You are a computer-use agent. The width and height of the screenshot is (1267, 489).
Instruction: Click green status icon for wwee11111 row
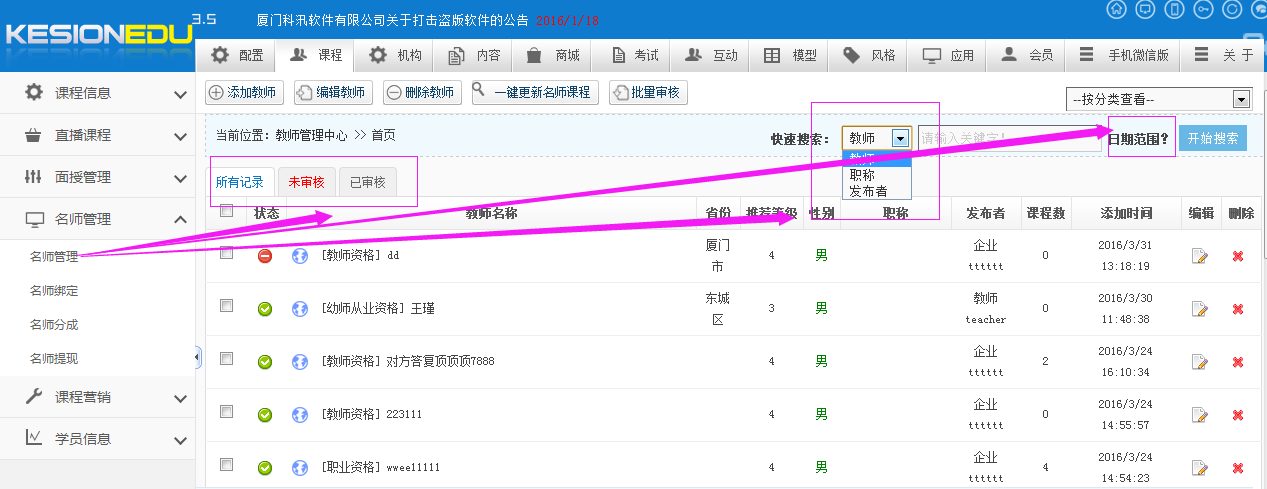(265, 467)
